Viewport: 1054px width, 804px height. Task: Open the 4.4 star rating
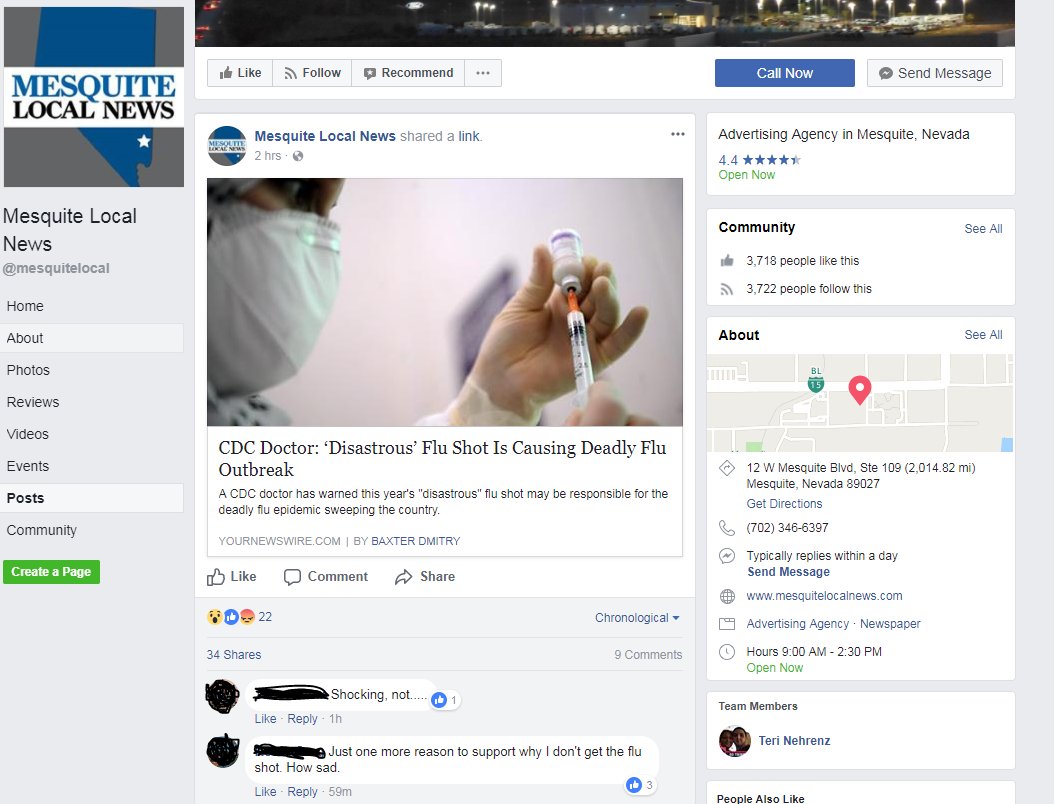759,160
